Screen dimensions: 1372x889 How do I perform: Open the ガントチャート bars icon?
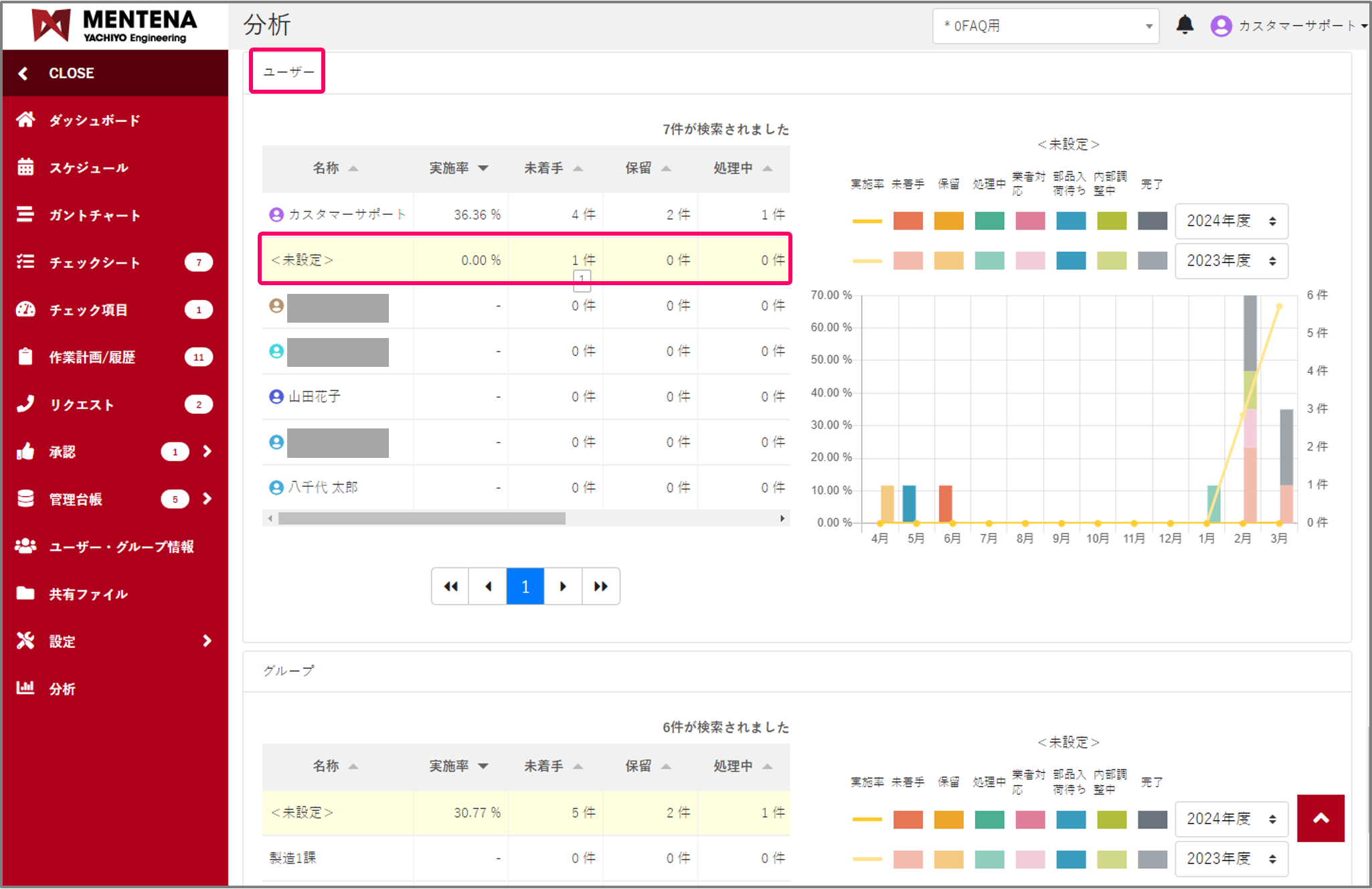25,215
